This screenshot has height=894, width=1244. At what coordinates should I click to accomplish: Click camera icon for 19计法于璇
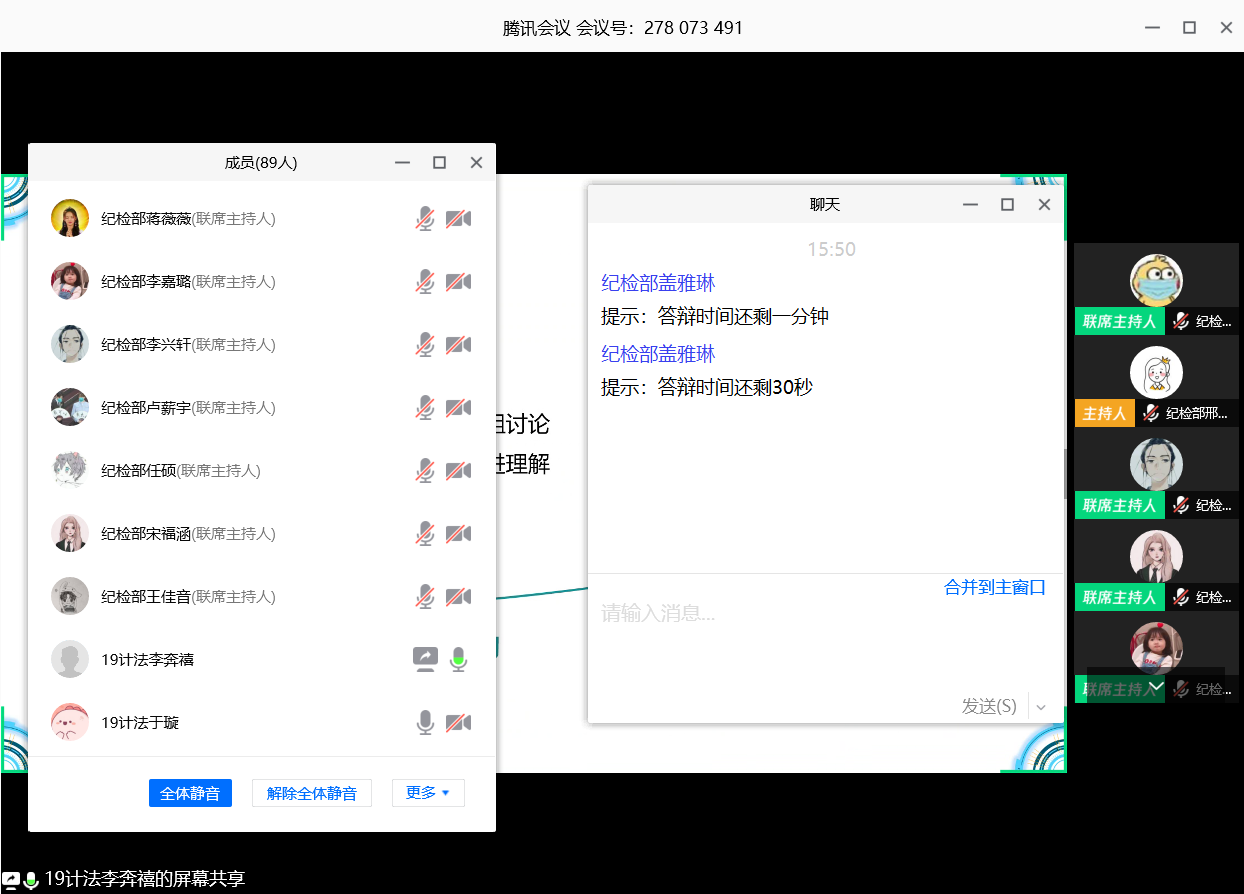pyautogui.click(x=458, y=722)
